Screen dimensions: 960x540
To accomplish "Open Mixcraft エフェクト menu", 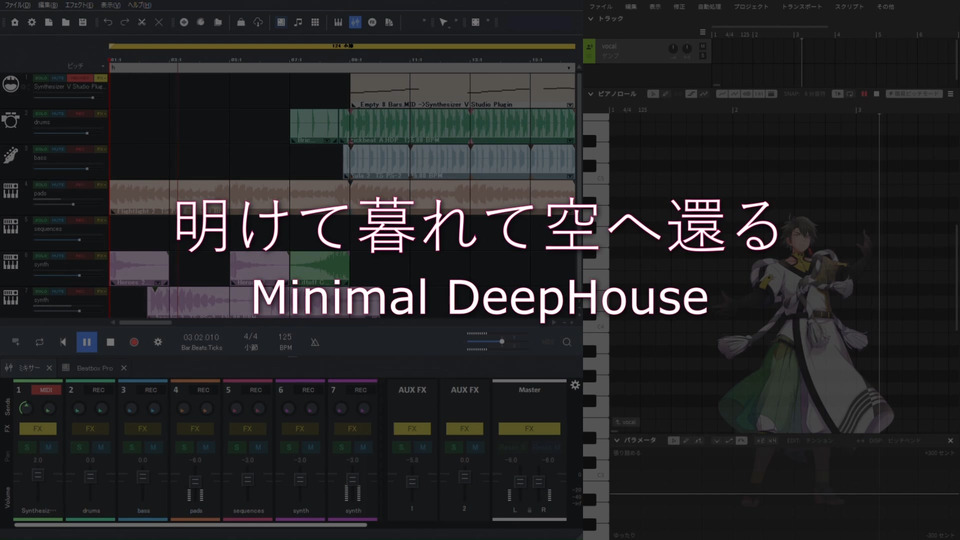I will click(x=79, y=5).
